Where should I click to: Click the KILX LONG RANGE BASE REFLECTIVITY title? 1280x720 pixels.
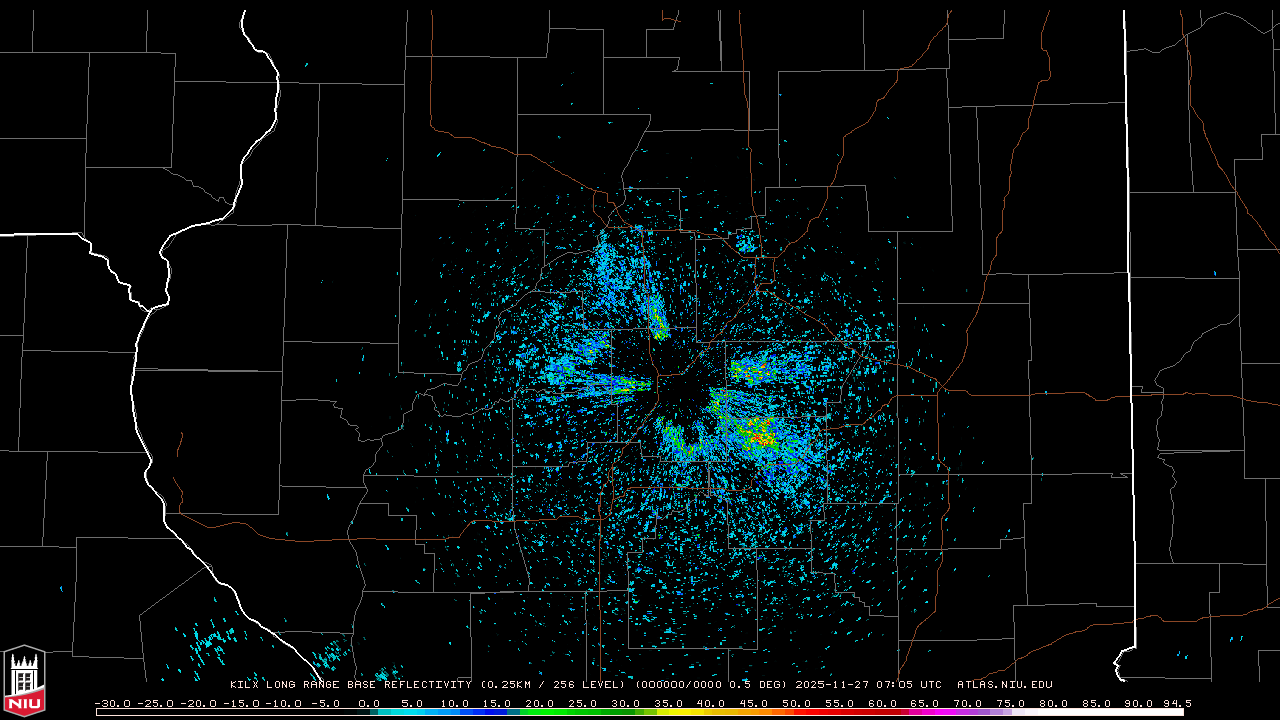click(351, 685)
